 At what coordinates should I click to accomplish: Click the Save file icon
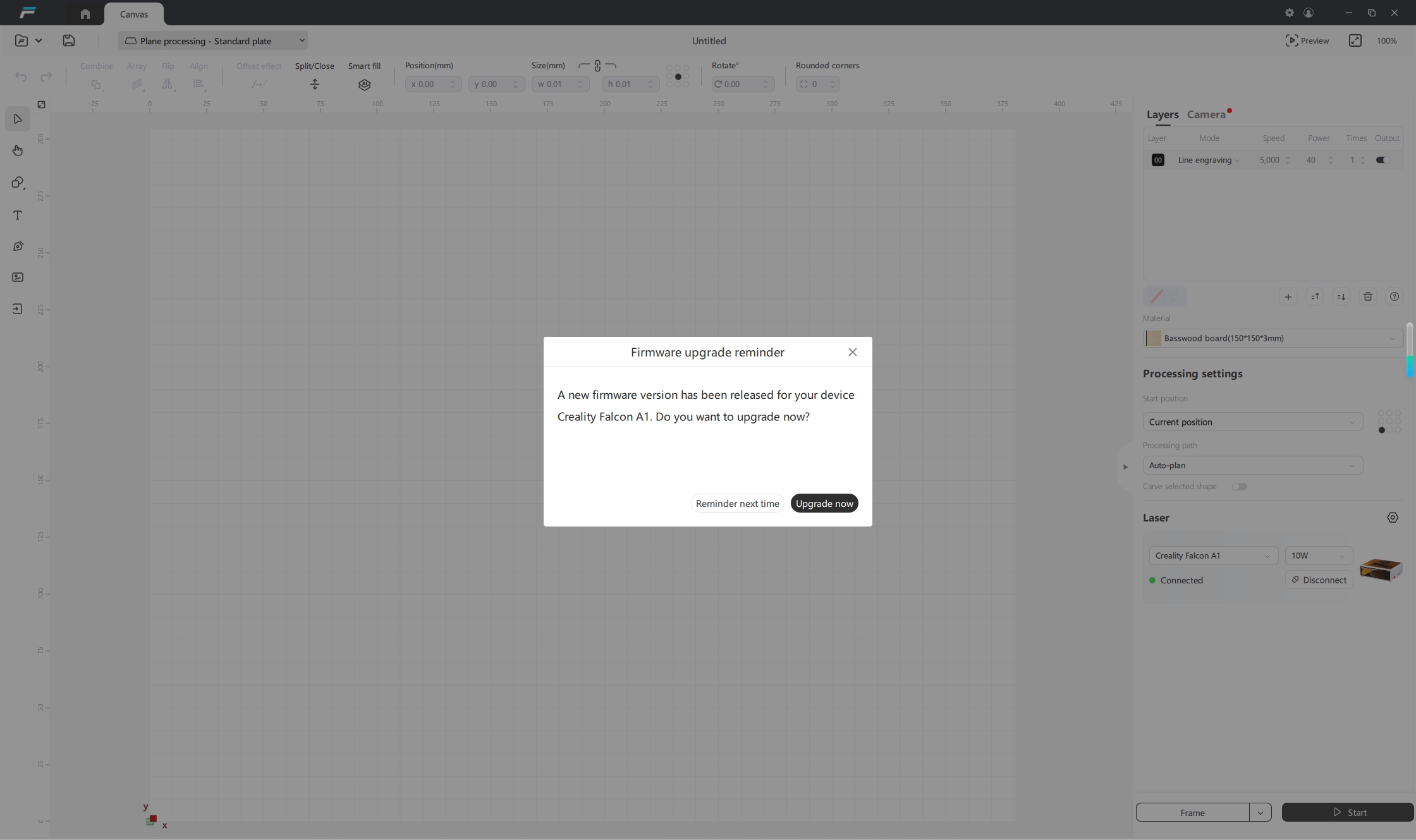[x=69, y=40]
